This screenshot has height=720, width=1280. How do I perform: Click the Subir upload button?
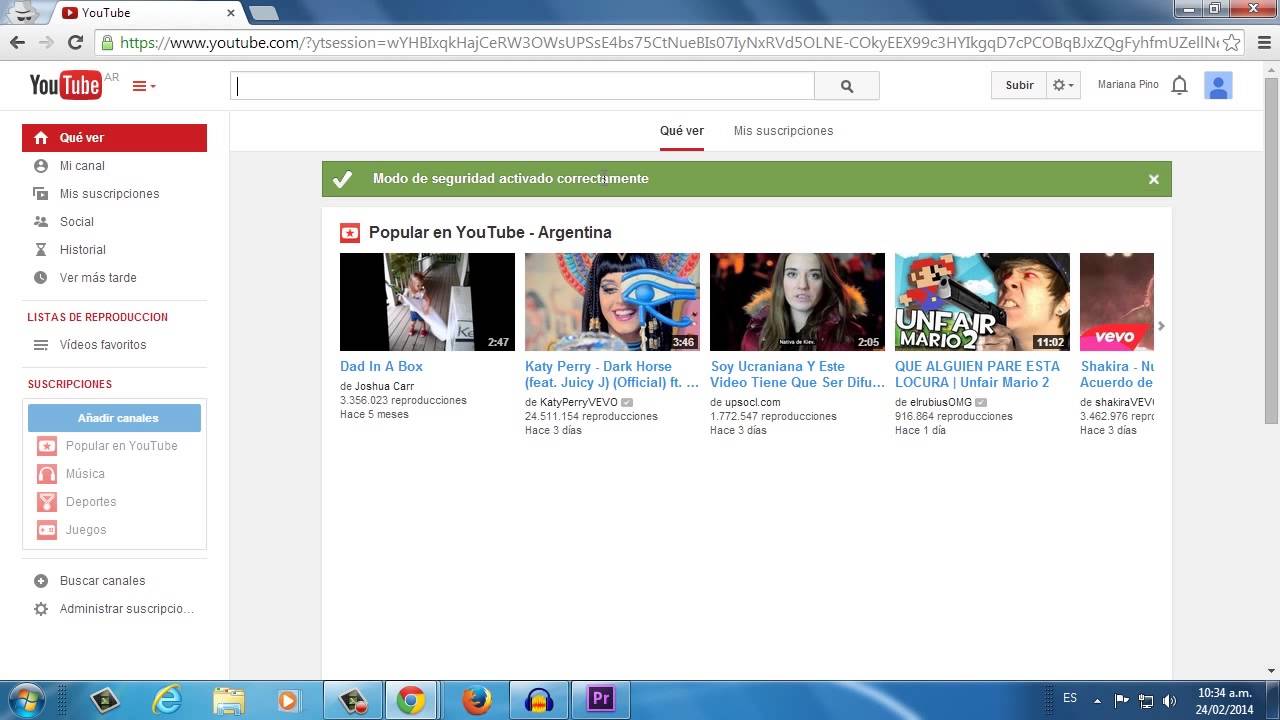(x=1019, y=85)
